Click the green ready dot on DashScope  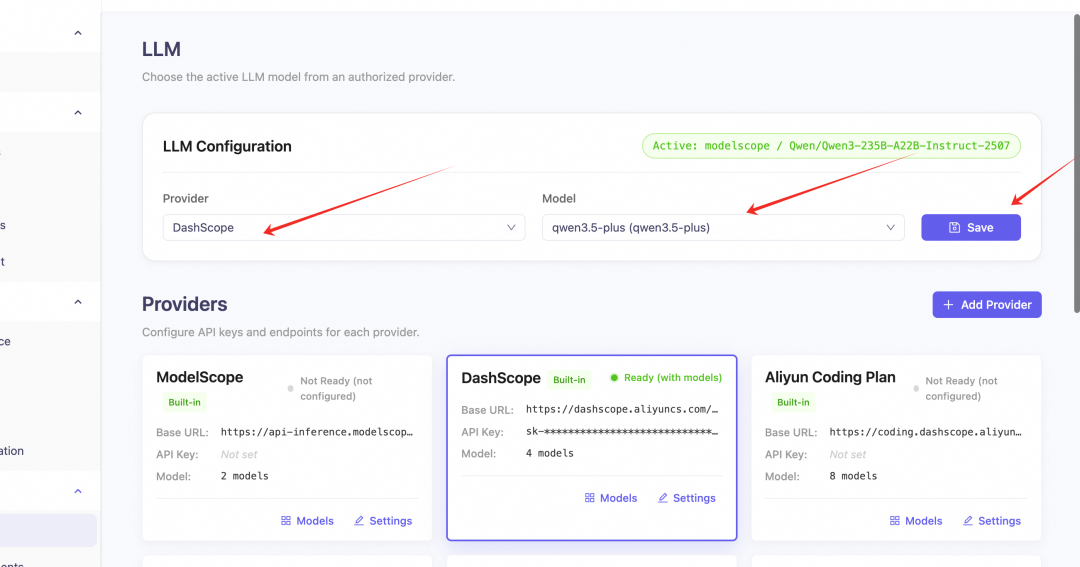coord(614,378)
